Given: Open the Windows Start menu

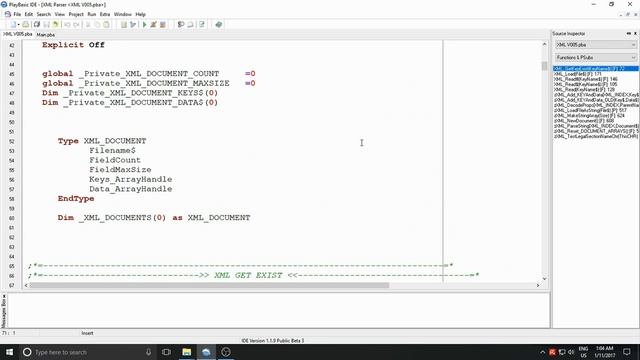Looking at the screenshot, I should (x=9, y=352).
